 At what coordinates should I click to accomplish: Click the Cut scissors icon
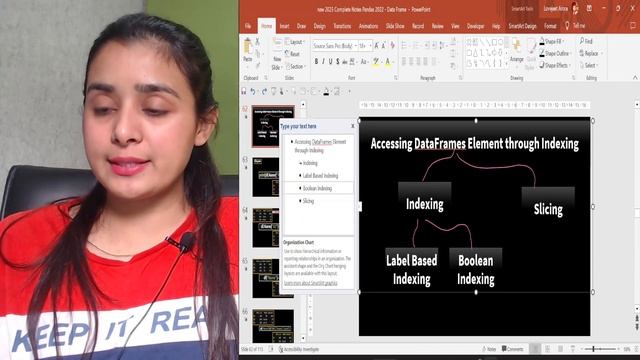coord(258,42)
